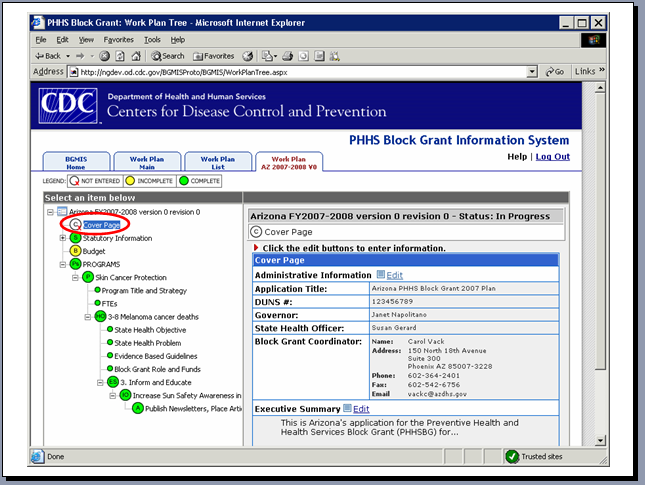Click the Home toolbar icon
Screen dimensions: 645x485
[136, 56]
